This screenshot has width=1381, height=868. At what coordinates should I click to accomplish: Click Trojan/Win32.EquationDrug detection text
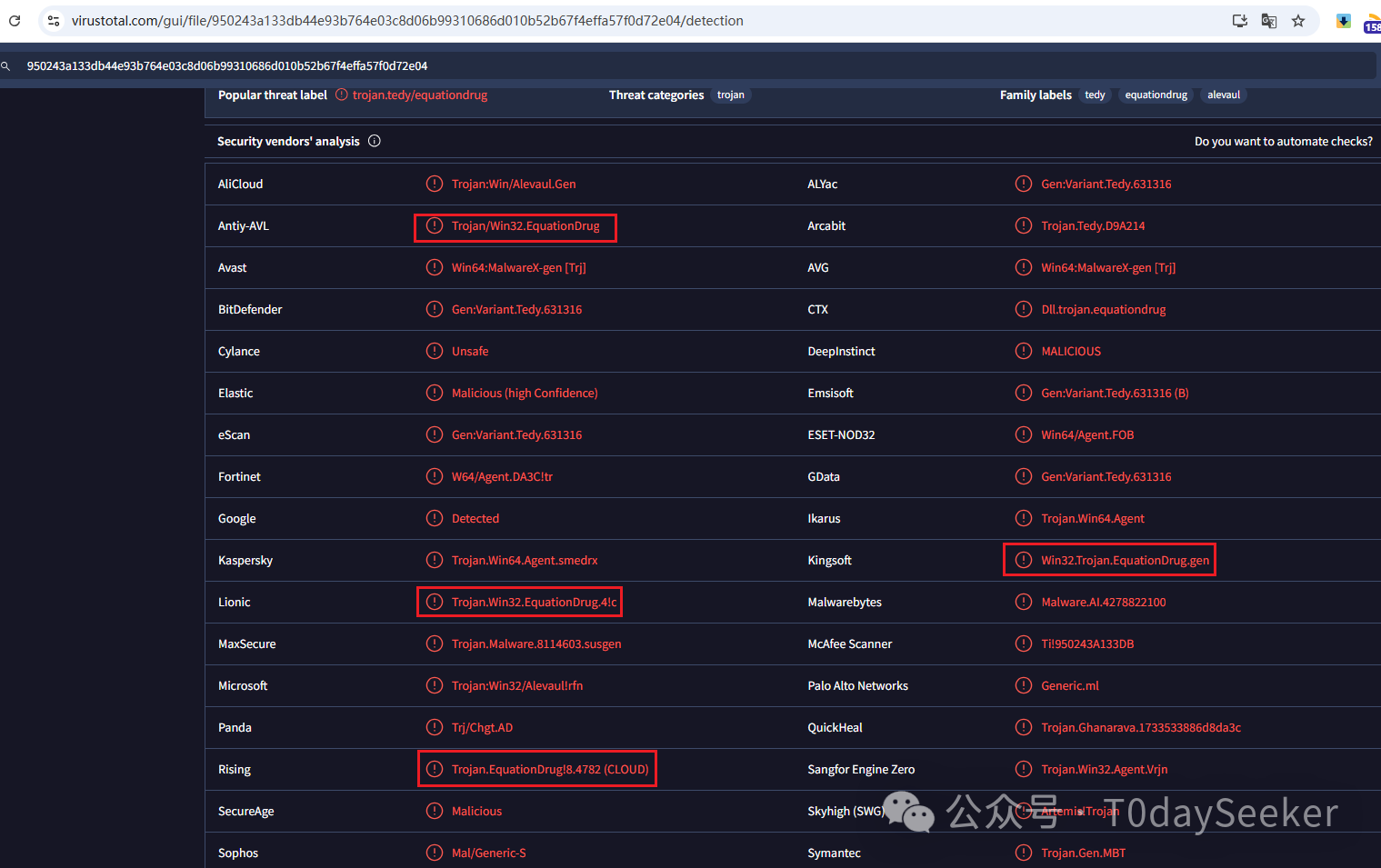coord(525,225)
